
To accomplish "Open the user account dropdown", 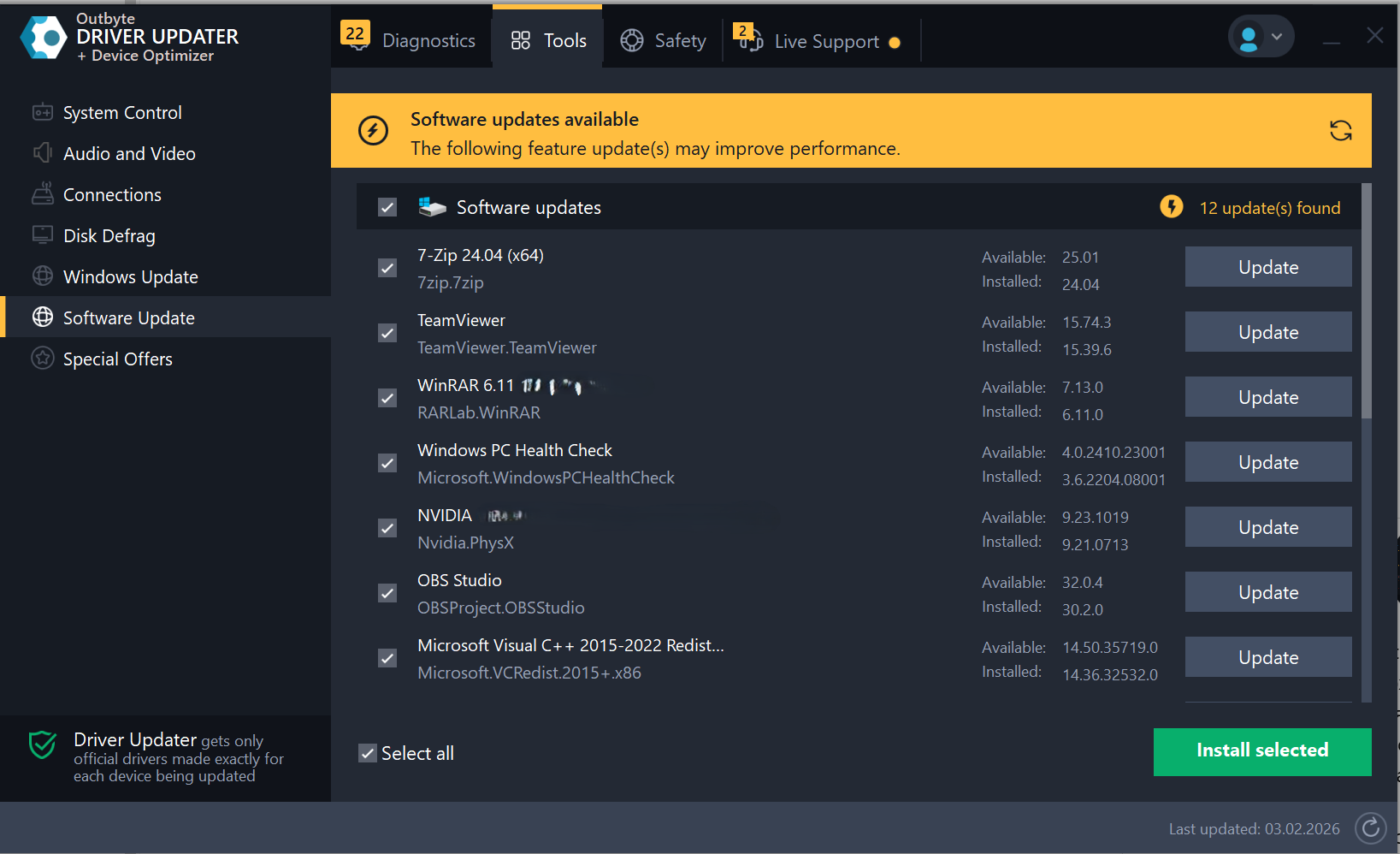I will [1261, 38].
